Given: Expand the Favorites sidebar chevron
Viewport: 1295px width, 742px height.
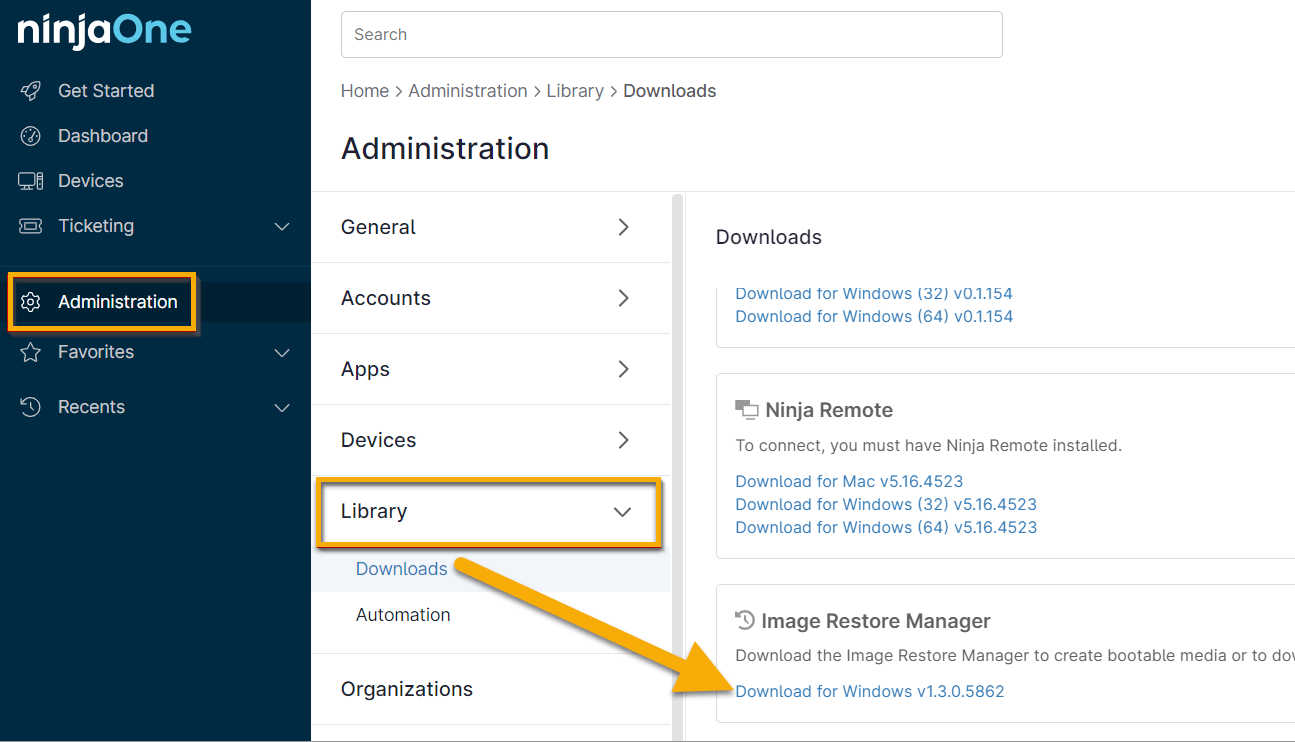Looking at the screenshot, I should (x=282, y=353).
